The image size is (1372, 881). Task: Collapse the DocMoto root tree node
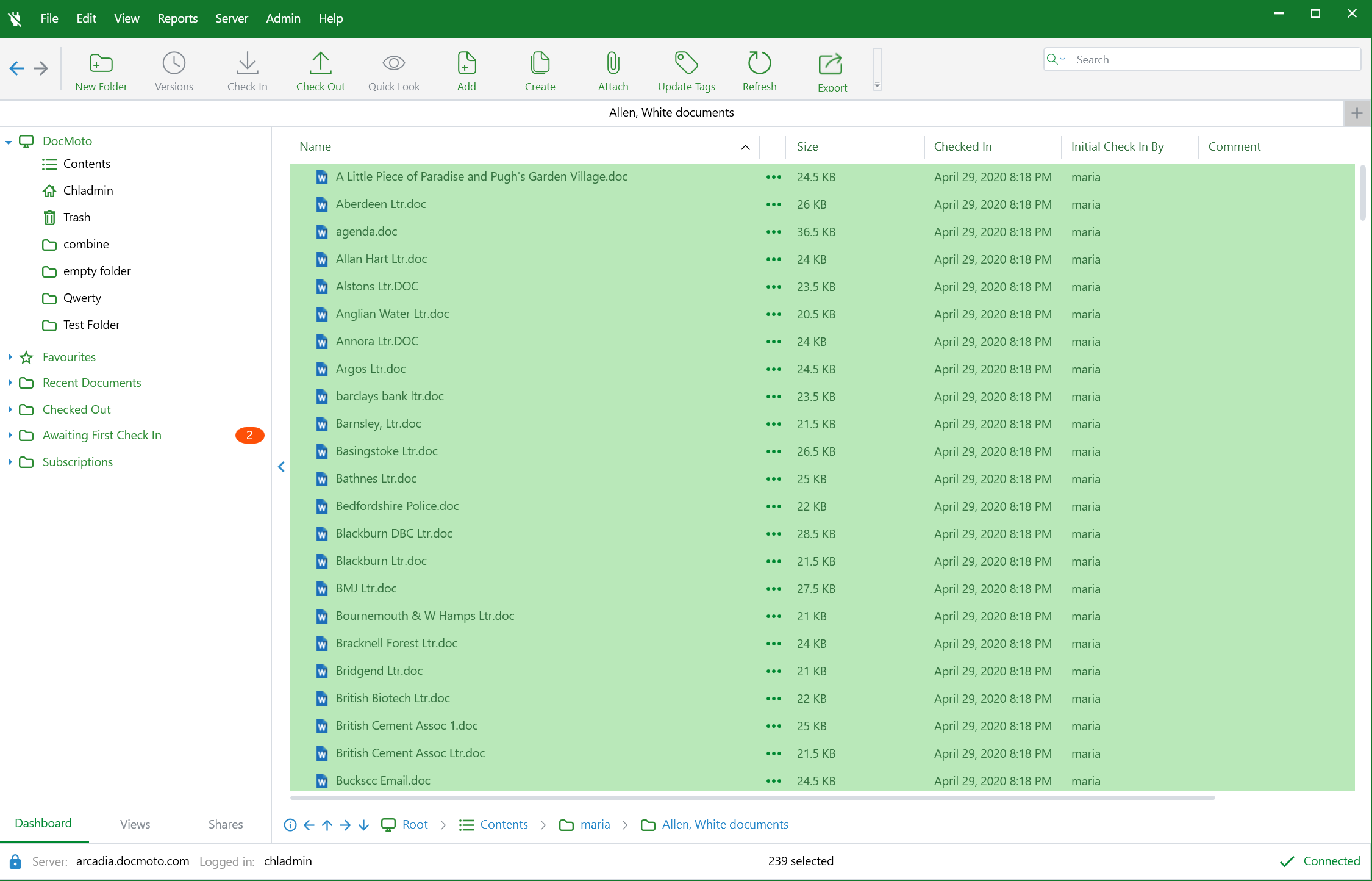point(9,142)
